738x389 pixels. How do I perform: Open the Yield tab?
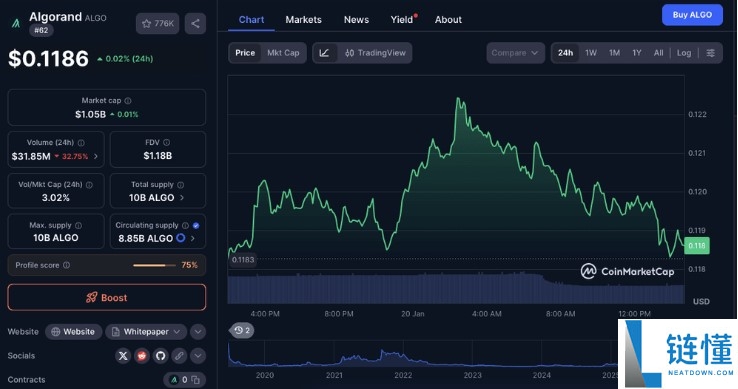(402, 20)
